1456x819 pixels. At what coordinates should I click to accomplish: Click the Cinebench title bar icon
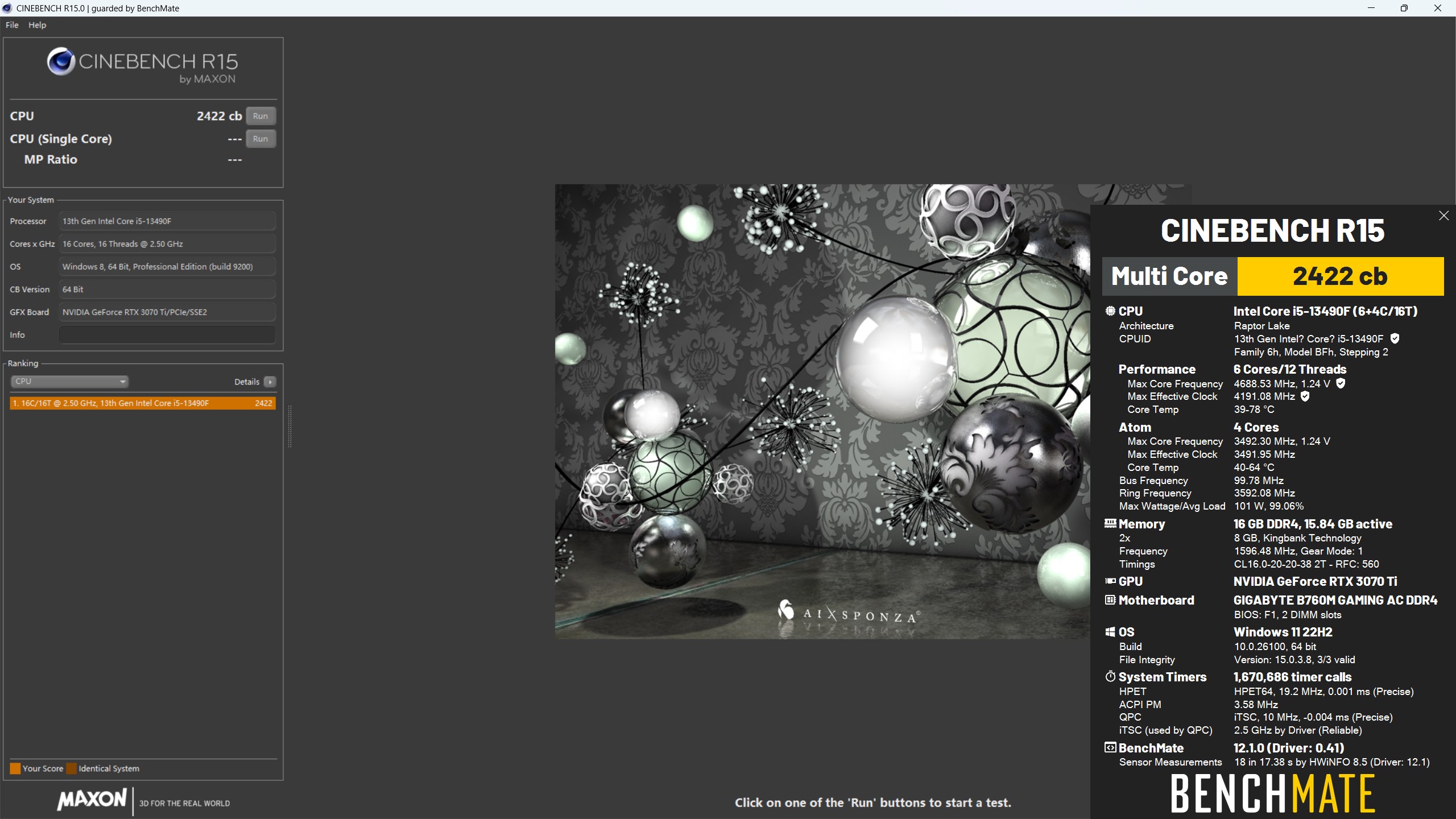tap(7, 8)
